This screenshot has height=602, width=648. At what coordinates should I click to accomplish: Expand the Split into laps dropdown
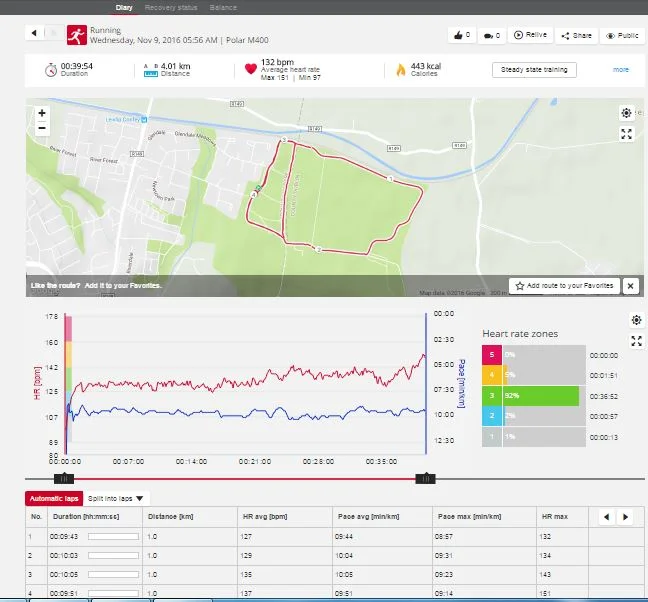tap(117, 497)
